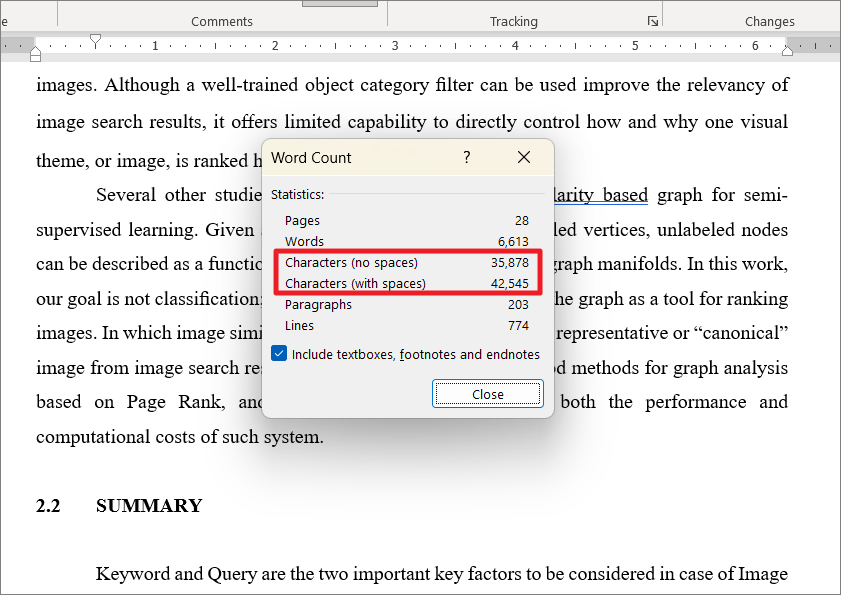841x595 pixels.
Task: Click the Help question mark on Word Count dialog
Action: (x=466, y=158)
